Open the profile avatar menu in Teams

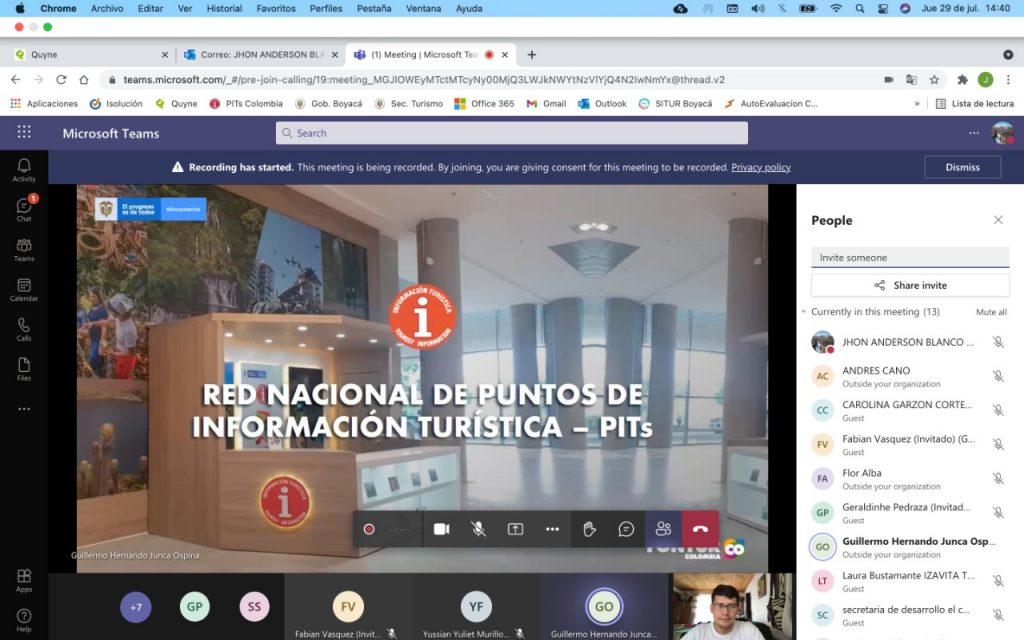[x=1002, y=133]
